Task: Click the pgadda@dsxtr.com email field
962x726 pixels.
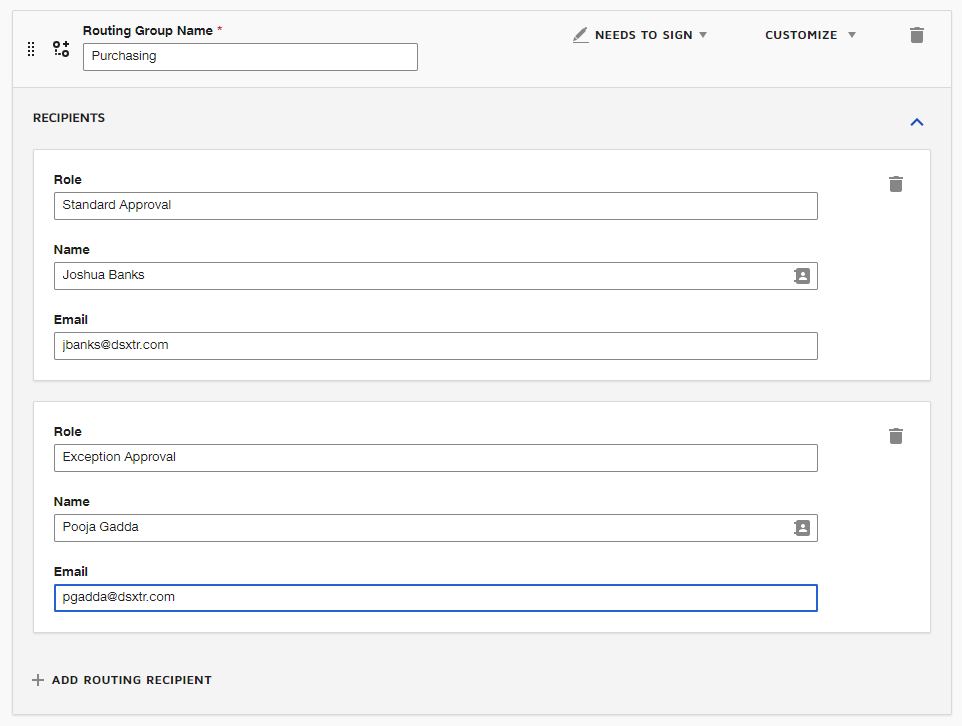Action: (436, 598)
